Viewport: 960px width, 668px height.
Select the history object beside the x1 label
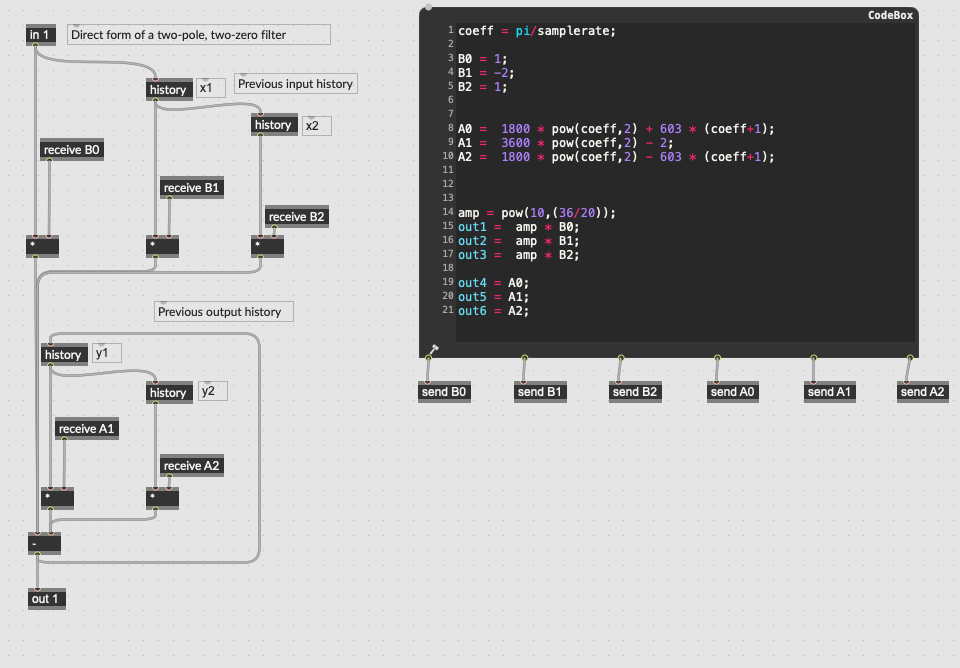pyautogui.click(x=170, y=89)
